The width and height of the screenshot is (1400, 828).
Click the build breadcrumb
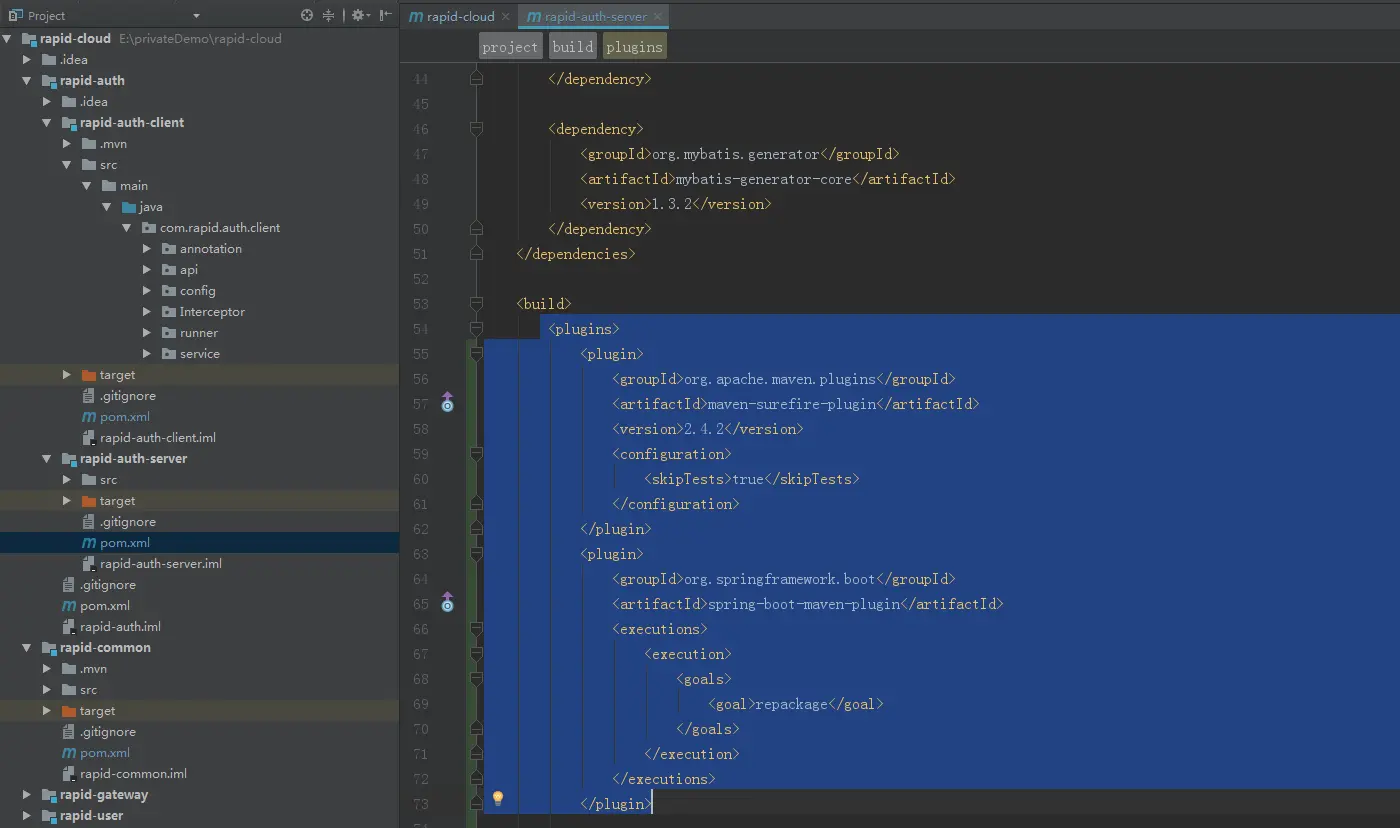pyautogui.click(x=573, y=47)
